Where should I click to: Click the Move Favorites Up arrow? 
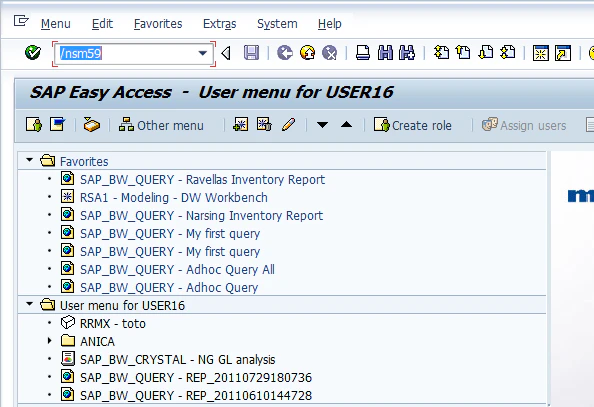pyautogui.click(x=347, y=124)
